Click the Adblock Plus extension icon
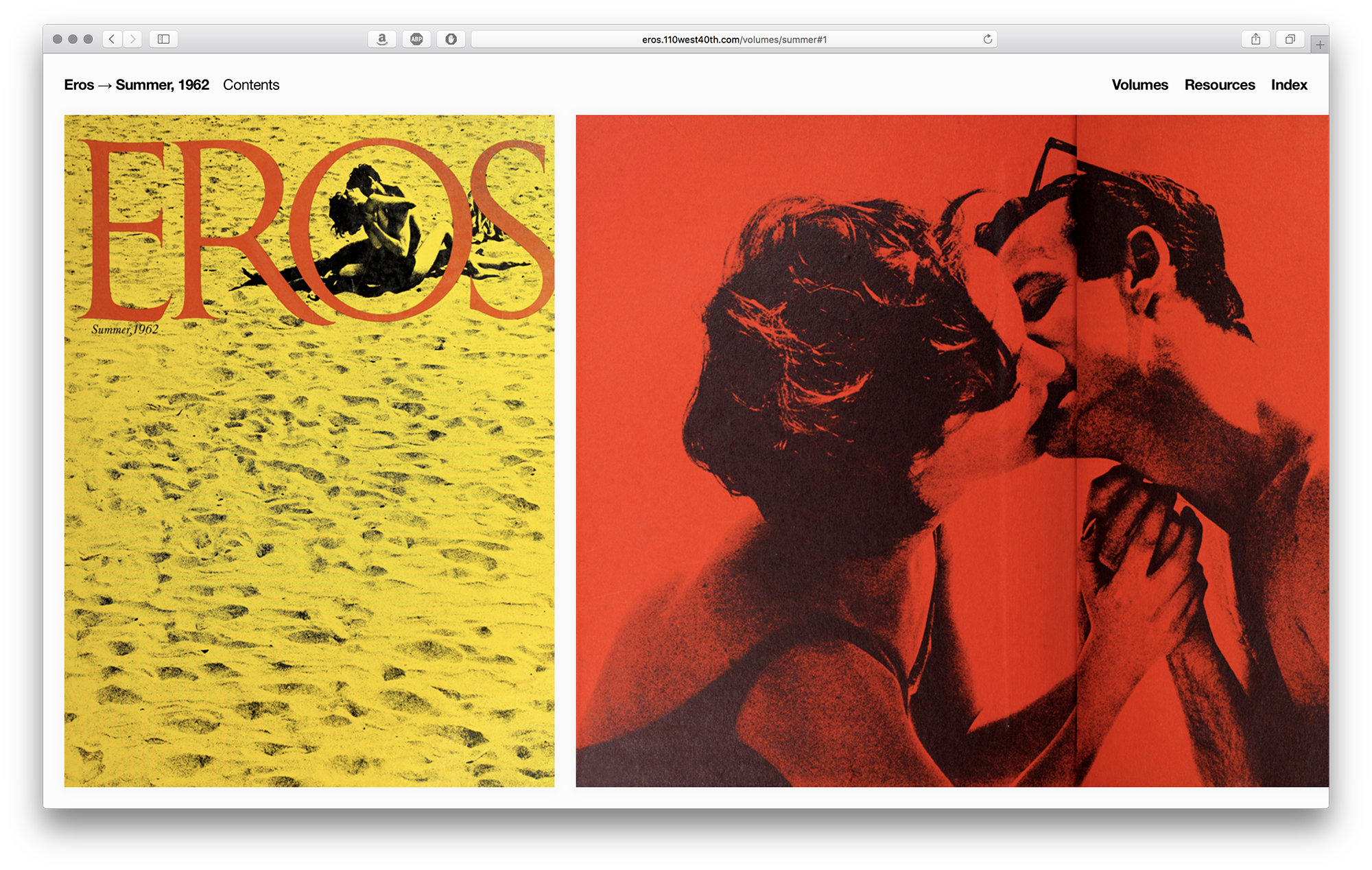Screen dimensions: 1372x870 [416, 39]
